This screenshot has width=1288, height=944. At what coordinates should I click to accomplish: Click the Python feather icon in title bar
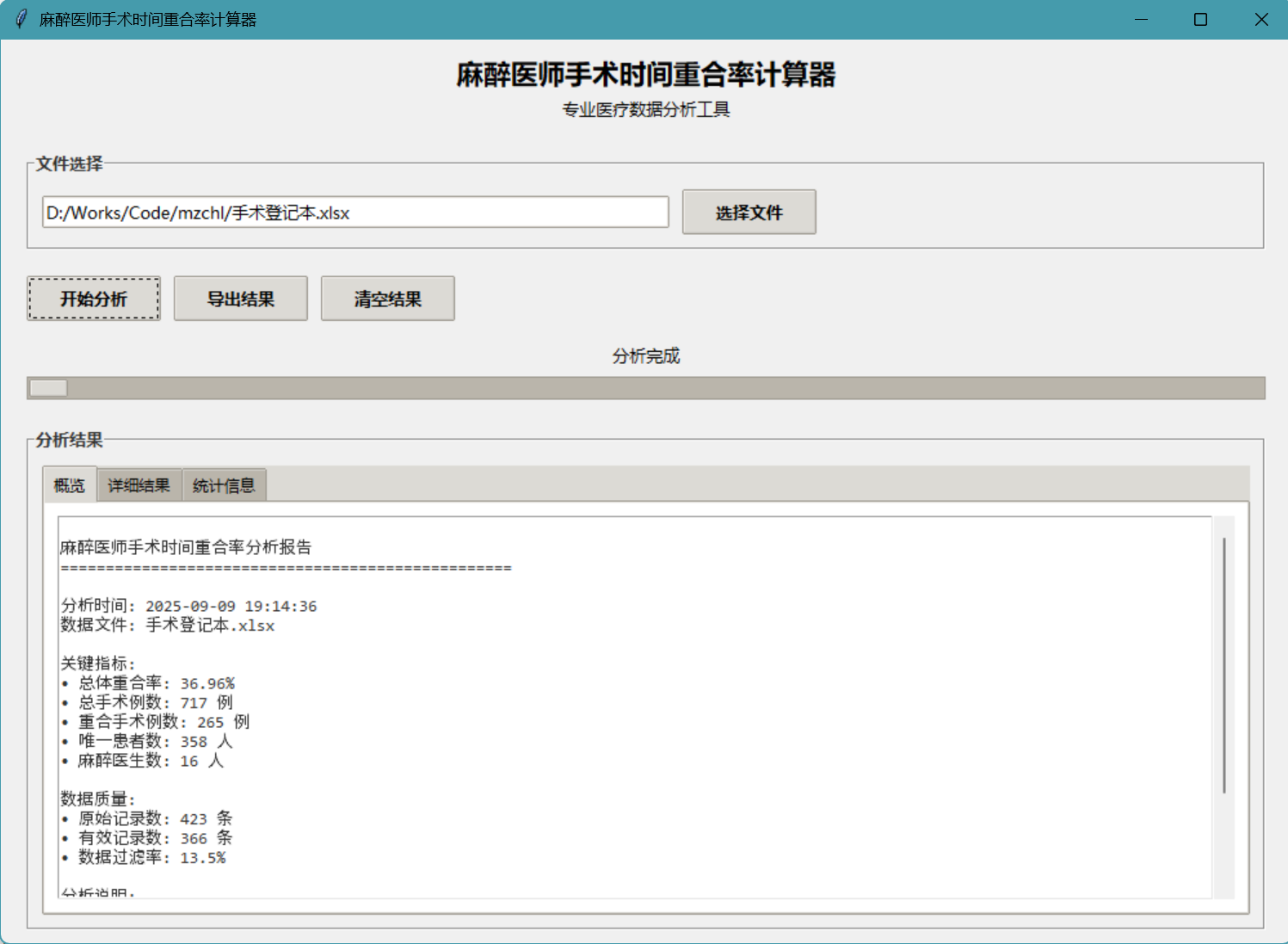19,18
